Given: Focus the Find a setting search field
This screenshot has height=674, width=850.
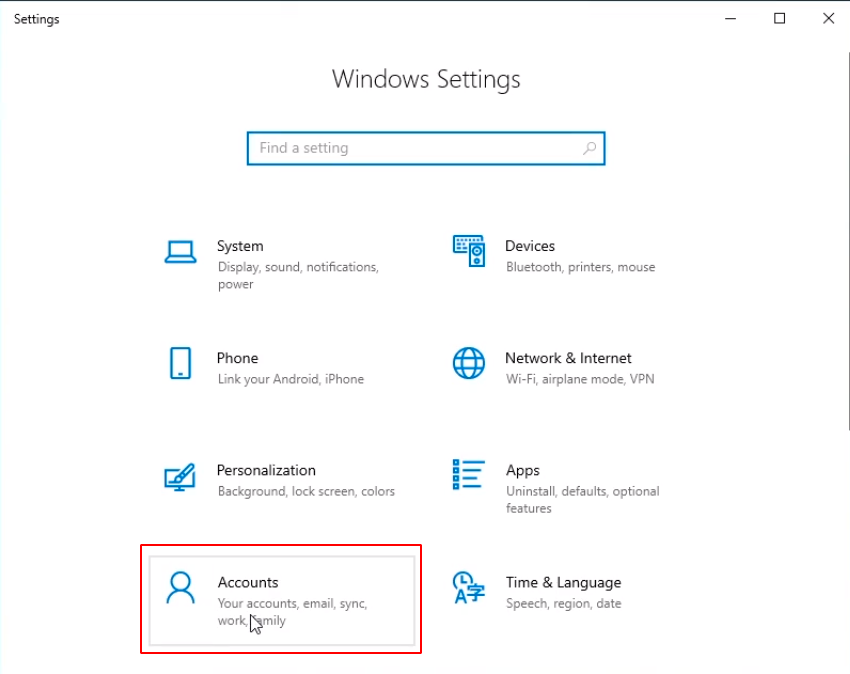Looking at the screenshot, I should [410, 148].
